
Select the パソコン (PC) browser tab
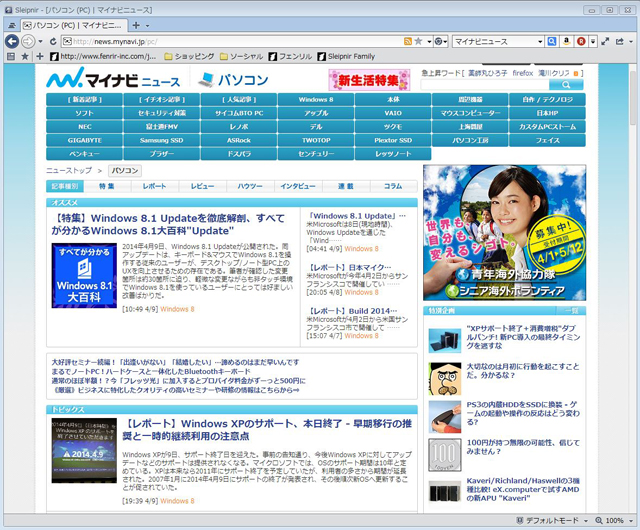(x=73, y=25)
